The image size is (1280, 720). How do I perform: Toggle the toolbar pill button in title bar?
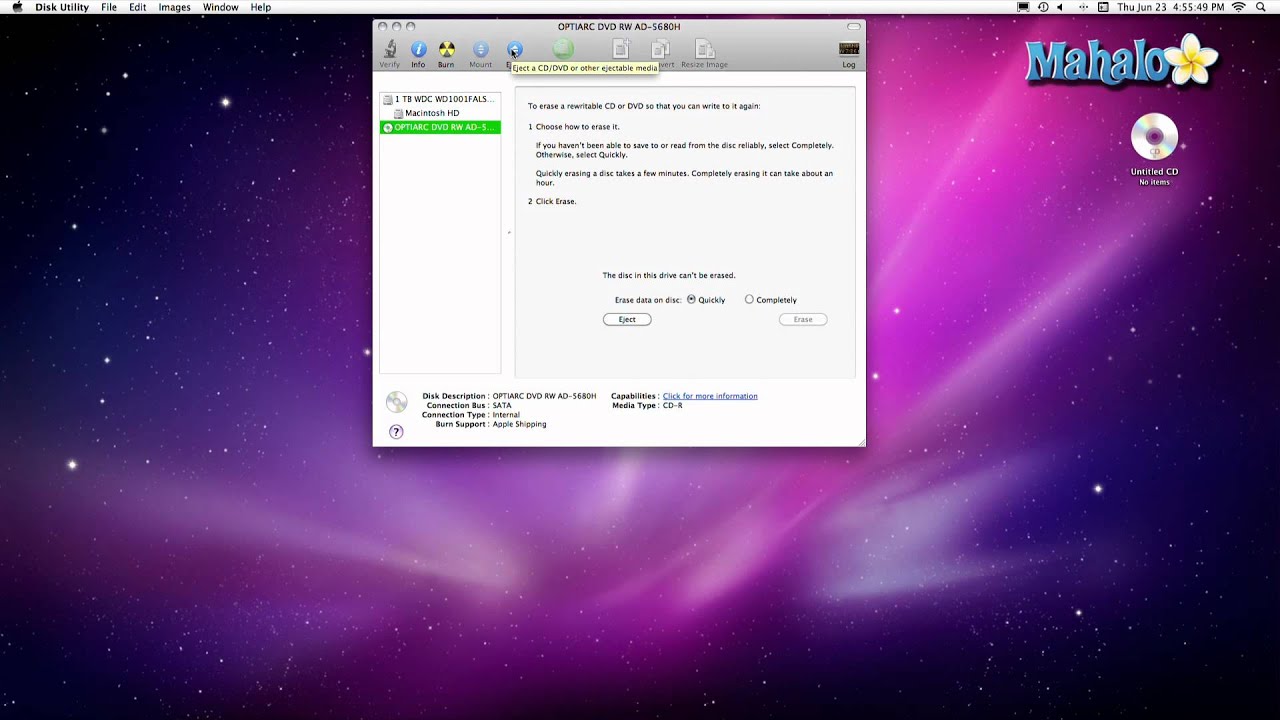(x=854, y=26)
